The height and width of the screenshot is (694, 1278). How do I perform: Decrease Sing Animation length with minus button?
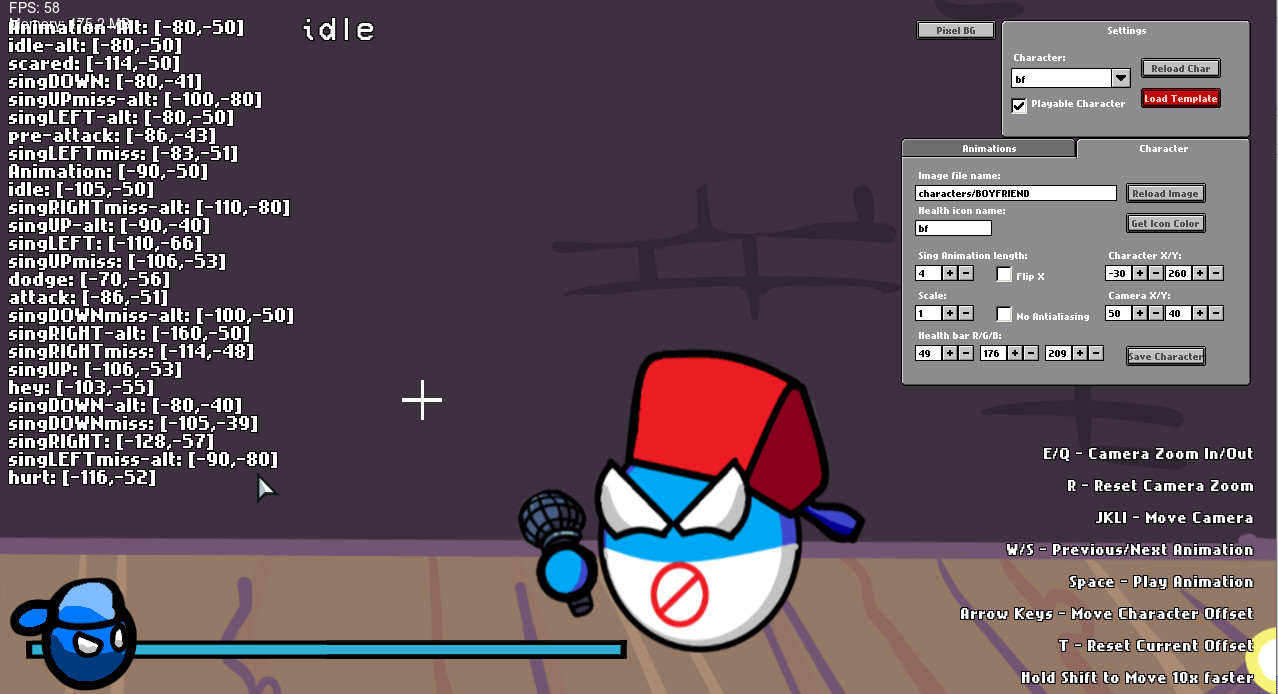point(964,273)
